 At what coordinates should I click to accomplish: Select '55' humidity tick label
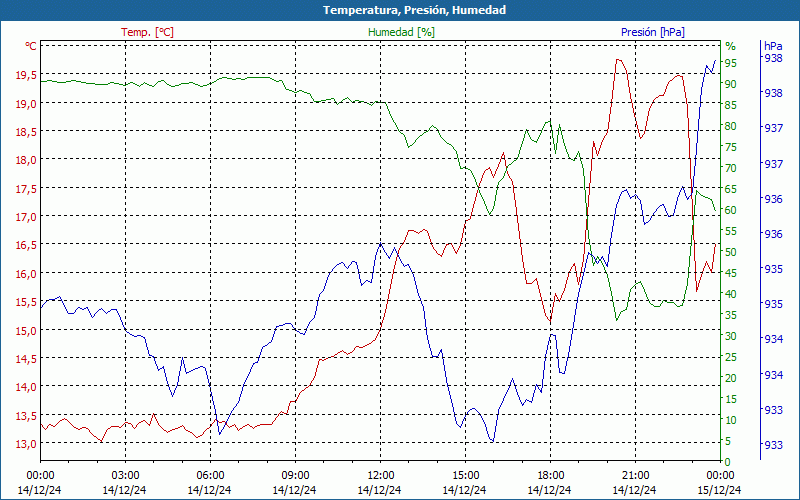click(731, 231)
